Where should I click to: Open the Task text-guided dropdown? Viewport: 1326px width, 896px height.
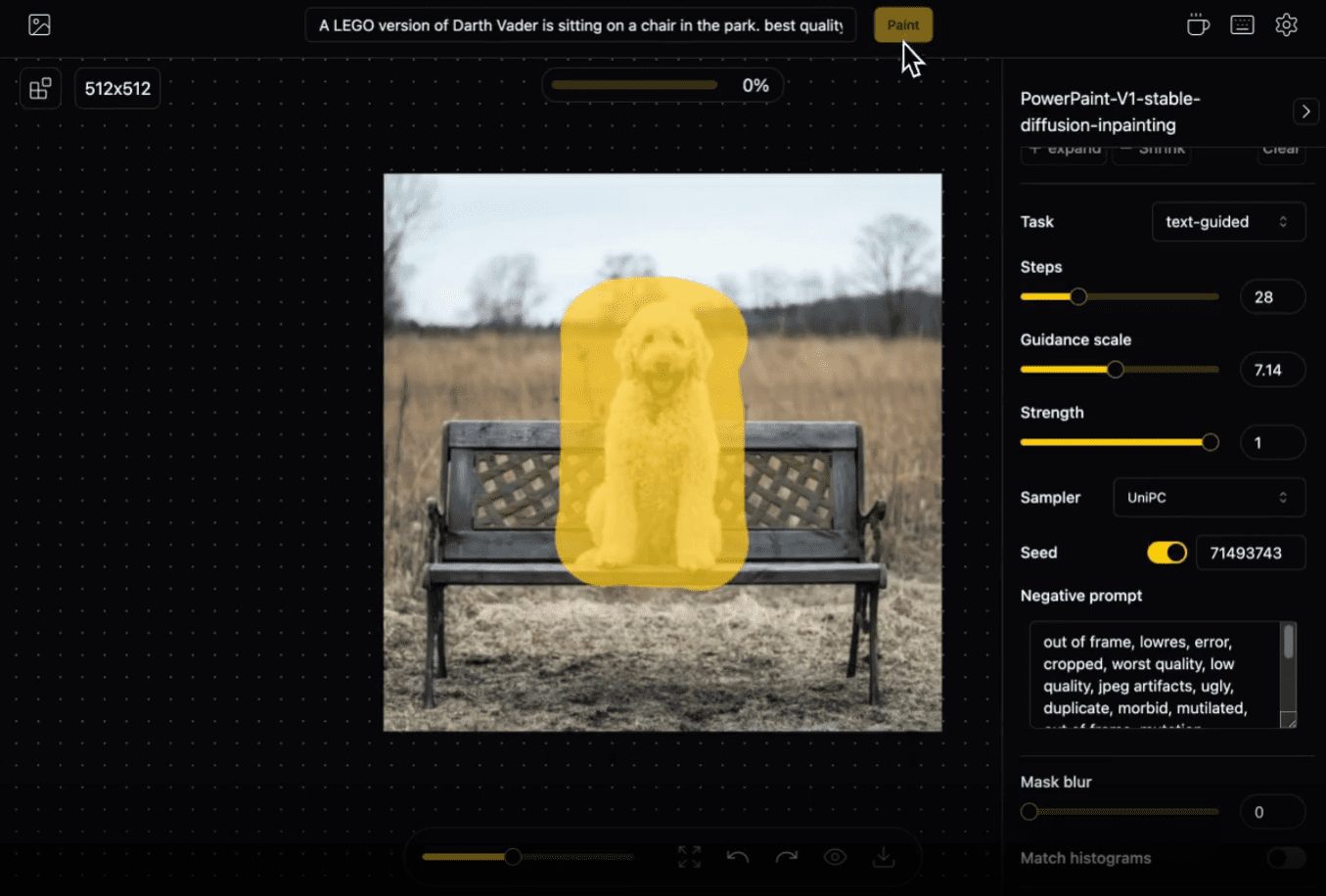tap(1227, 222)
